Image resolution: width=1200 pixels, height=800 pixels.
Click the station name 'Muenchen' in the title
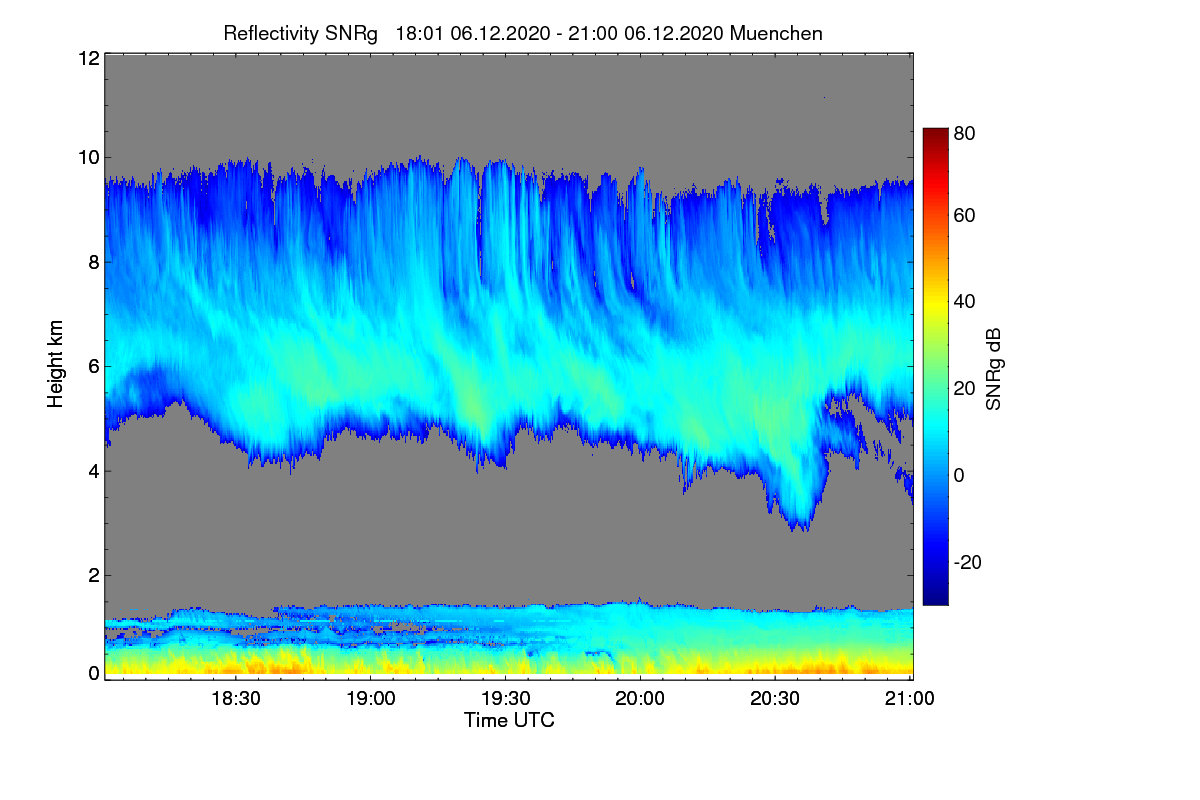[776, 33]
